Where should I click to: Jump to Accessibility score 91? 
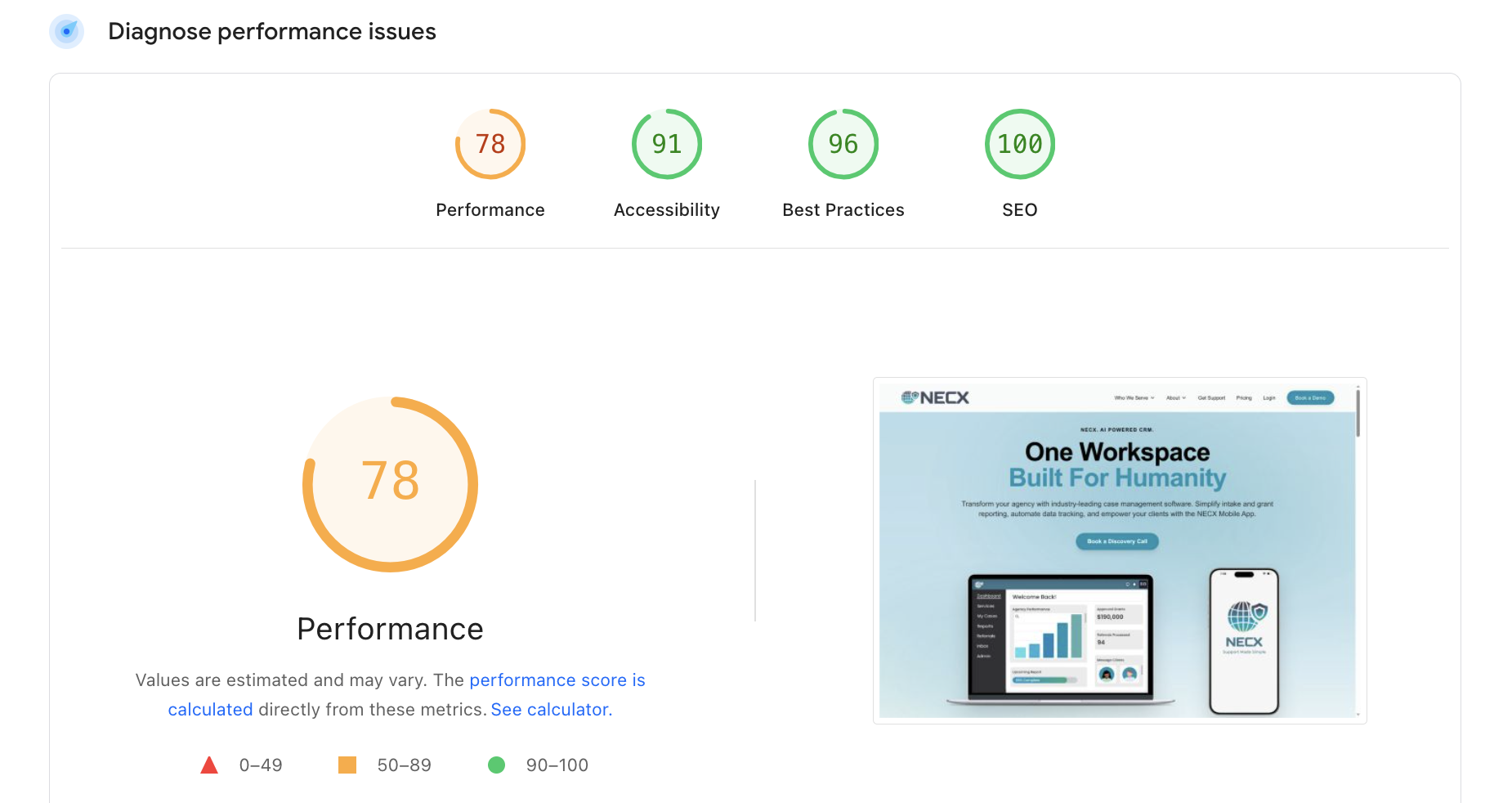coord(667,144)
